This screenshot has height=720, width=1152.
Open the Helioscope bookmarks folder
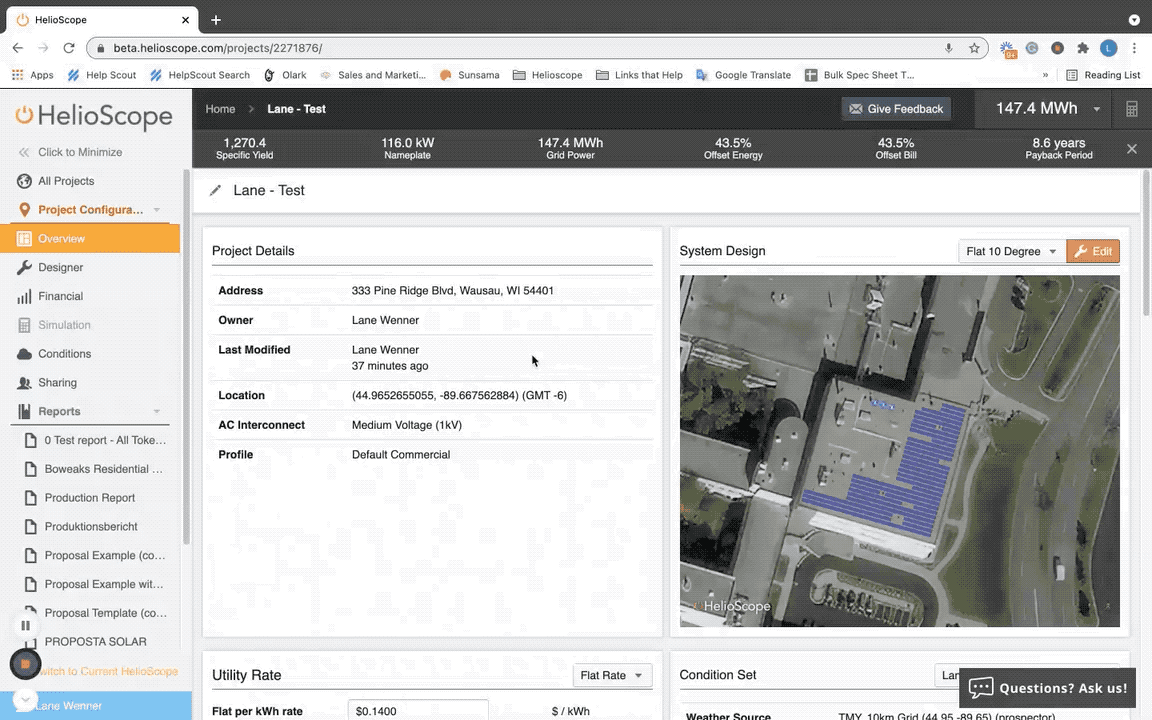(547, 75)
